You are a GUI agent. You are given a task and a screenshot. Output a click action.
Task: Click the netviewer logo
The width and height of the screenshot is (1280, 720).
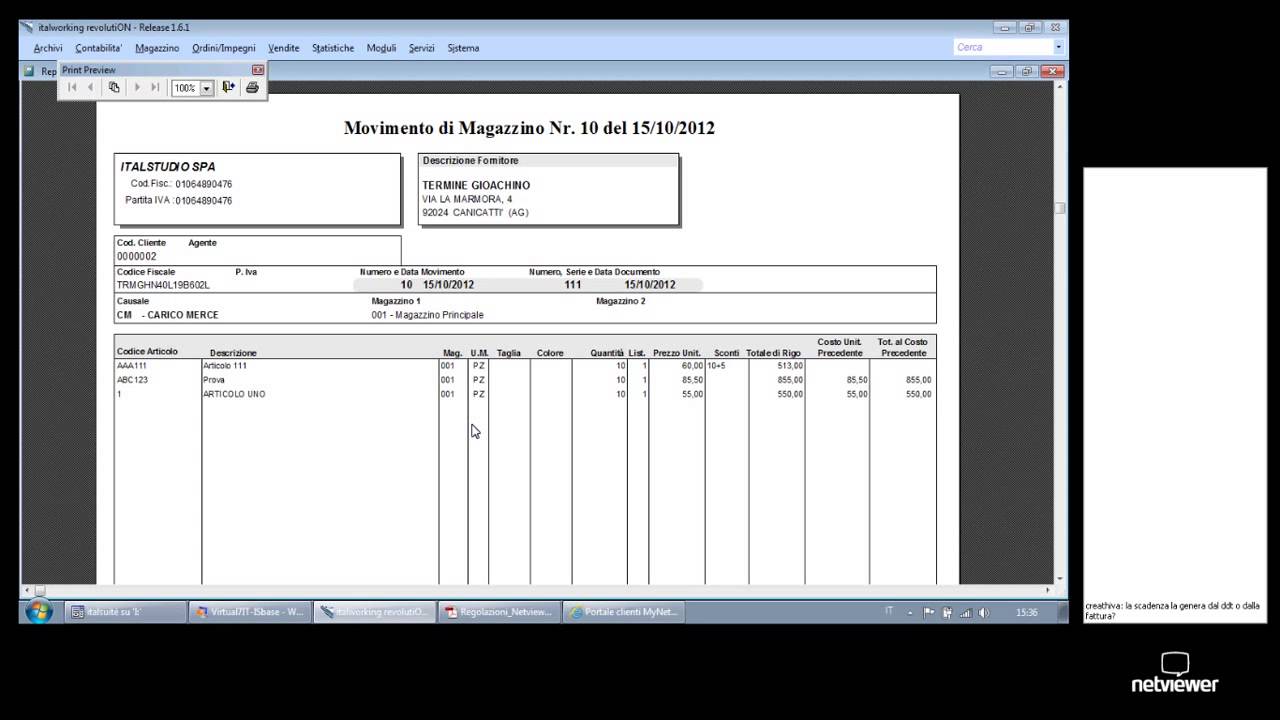pos(1175,673)
